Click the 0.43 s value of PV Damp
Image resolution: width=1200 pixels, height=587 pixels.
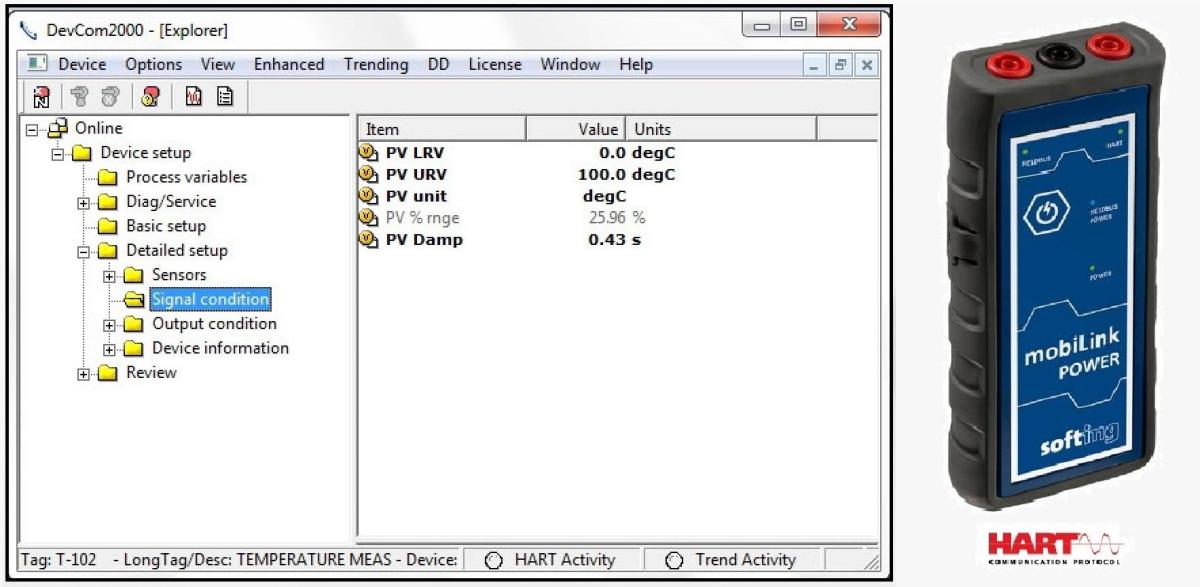click(x=614, y=240)
